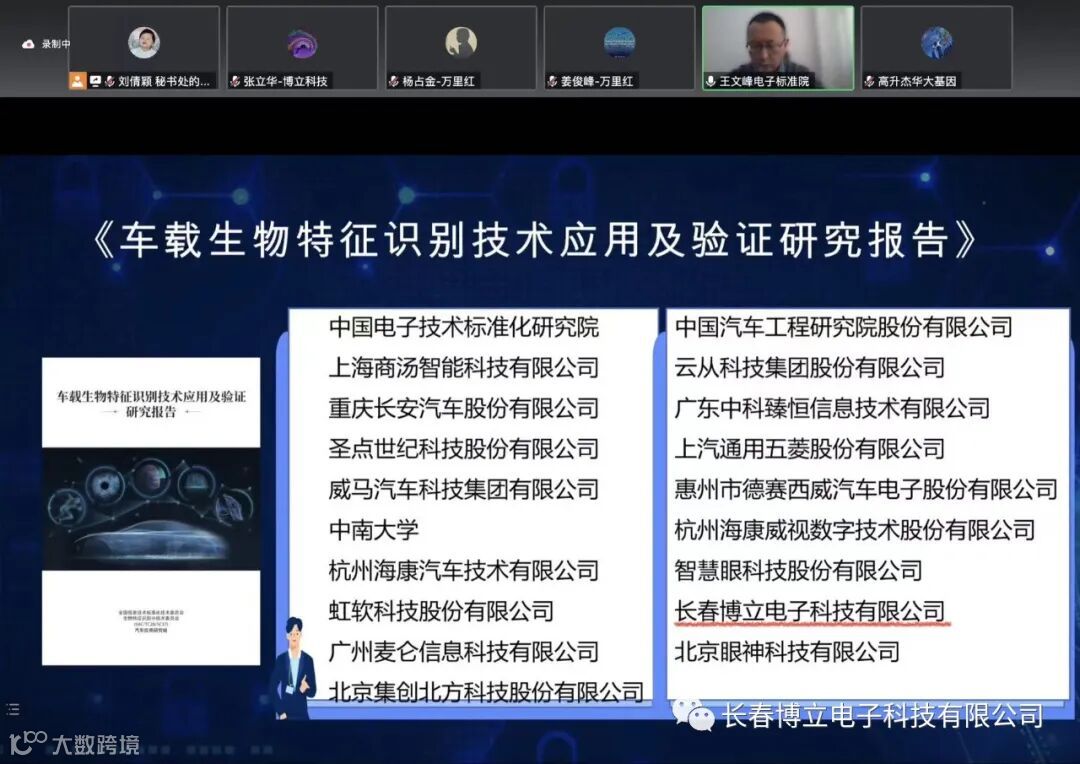Click the active mic icon beside 王文峰电子标准院
The height and width of the screenshot is (764, 1080).
pyautogui.click(x=711, y=81)
